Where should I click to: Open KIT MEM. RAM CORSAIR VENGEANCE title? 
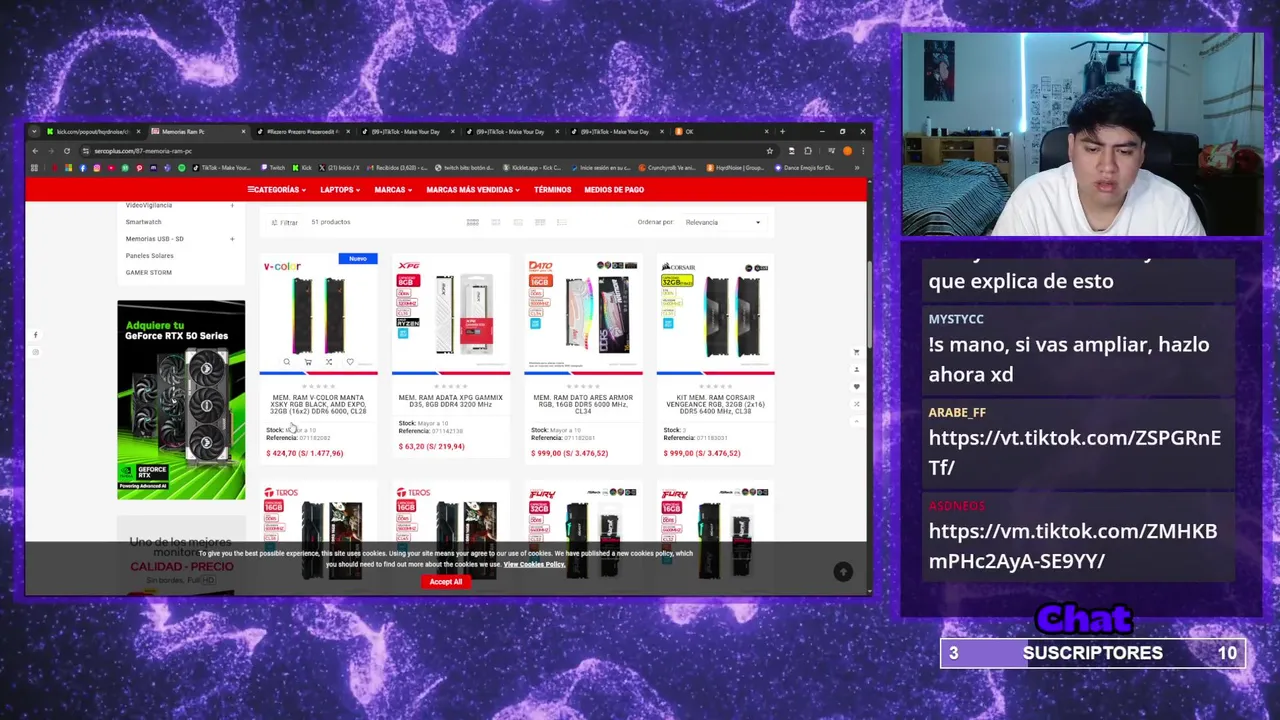coord(715,404)
